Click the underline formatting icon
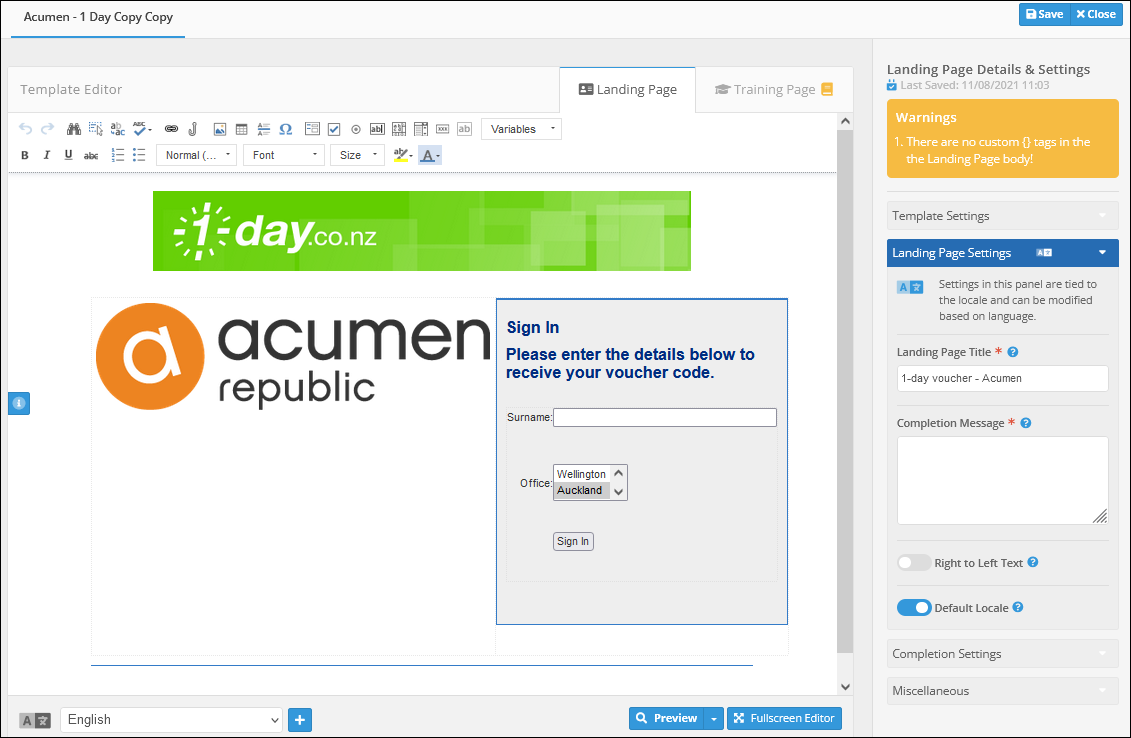Viewport: 1131px width, 738px height. (68, 155)
